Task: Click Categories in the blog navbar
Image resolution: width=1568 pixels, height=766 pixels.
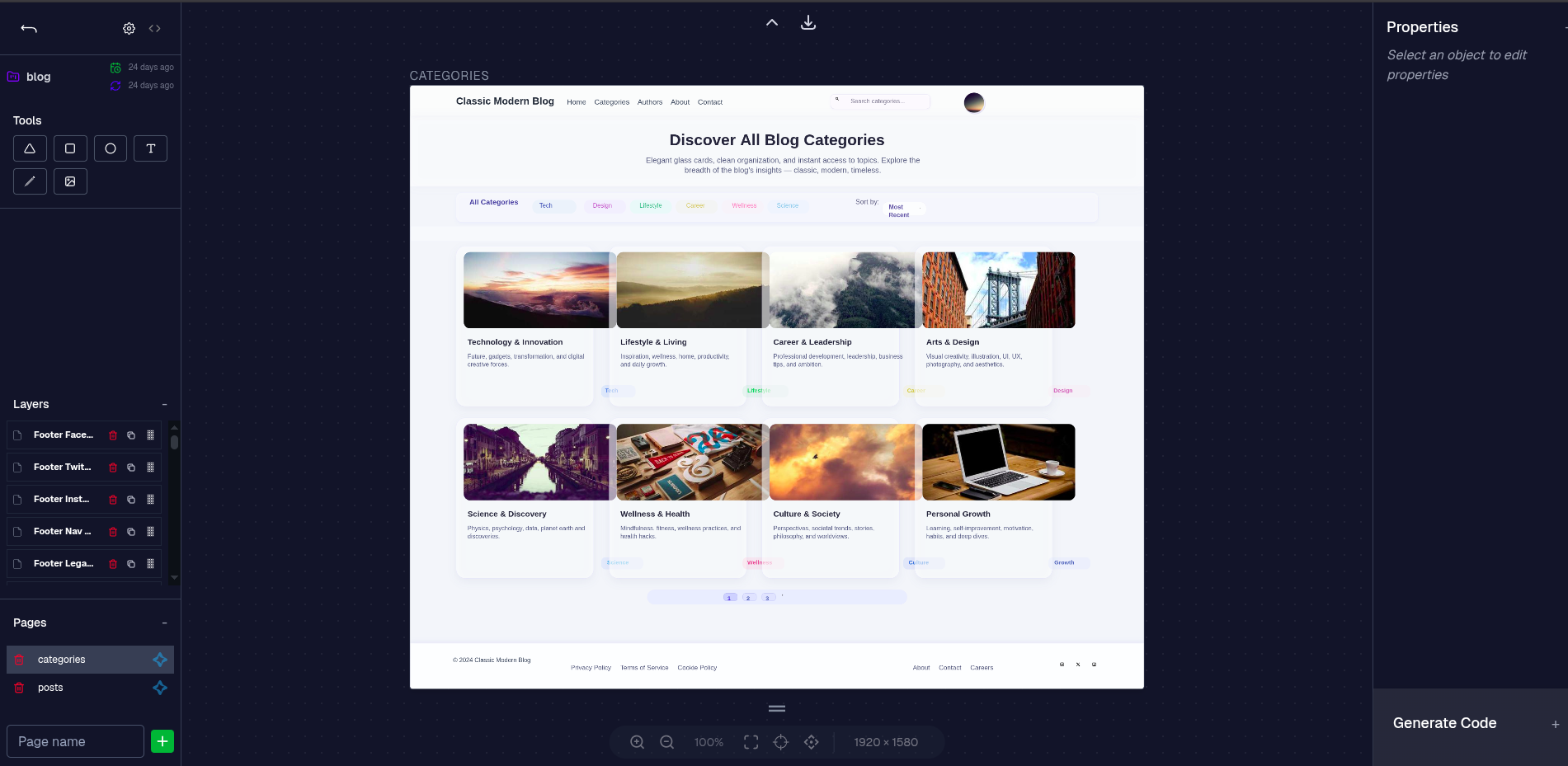Action: pyautogui.click(x=612, y=102)
